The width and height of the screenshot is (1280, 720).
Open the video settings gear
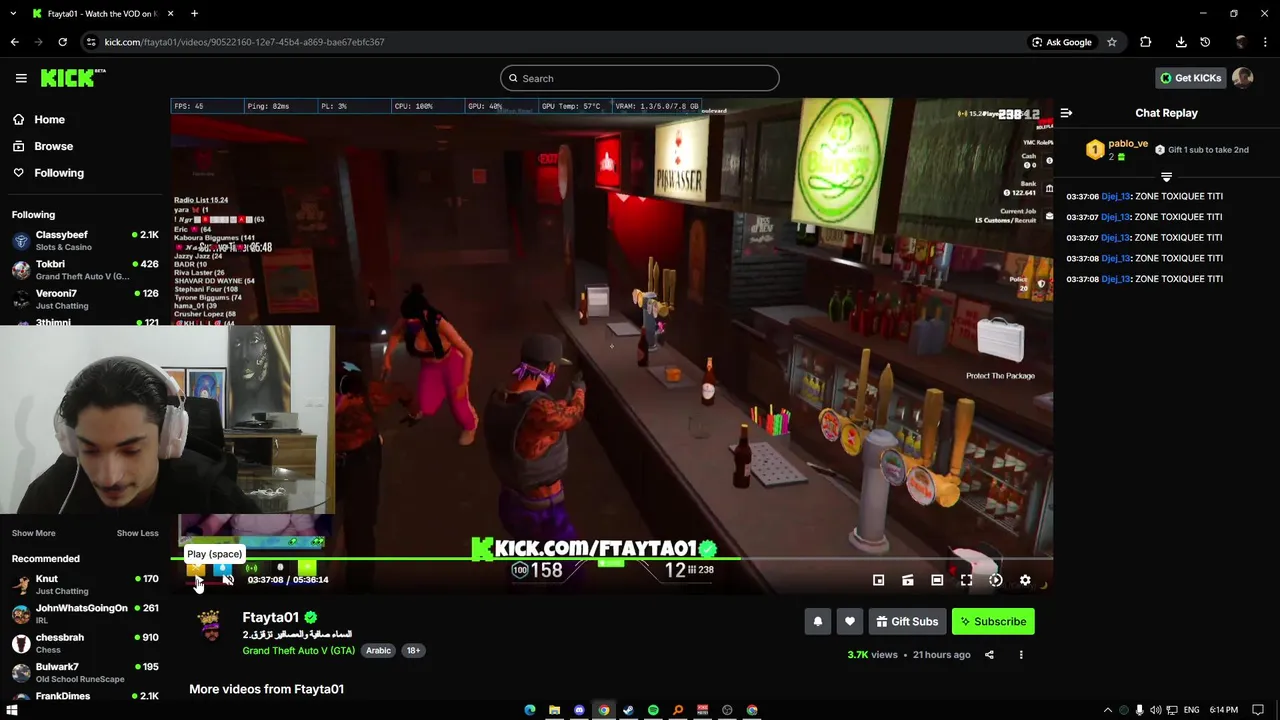tap(1025, 580)
